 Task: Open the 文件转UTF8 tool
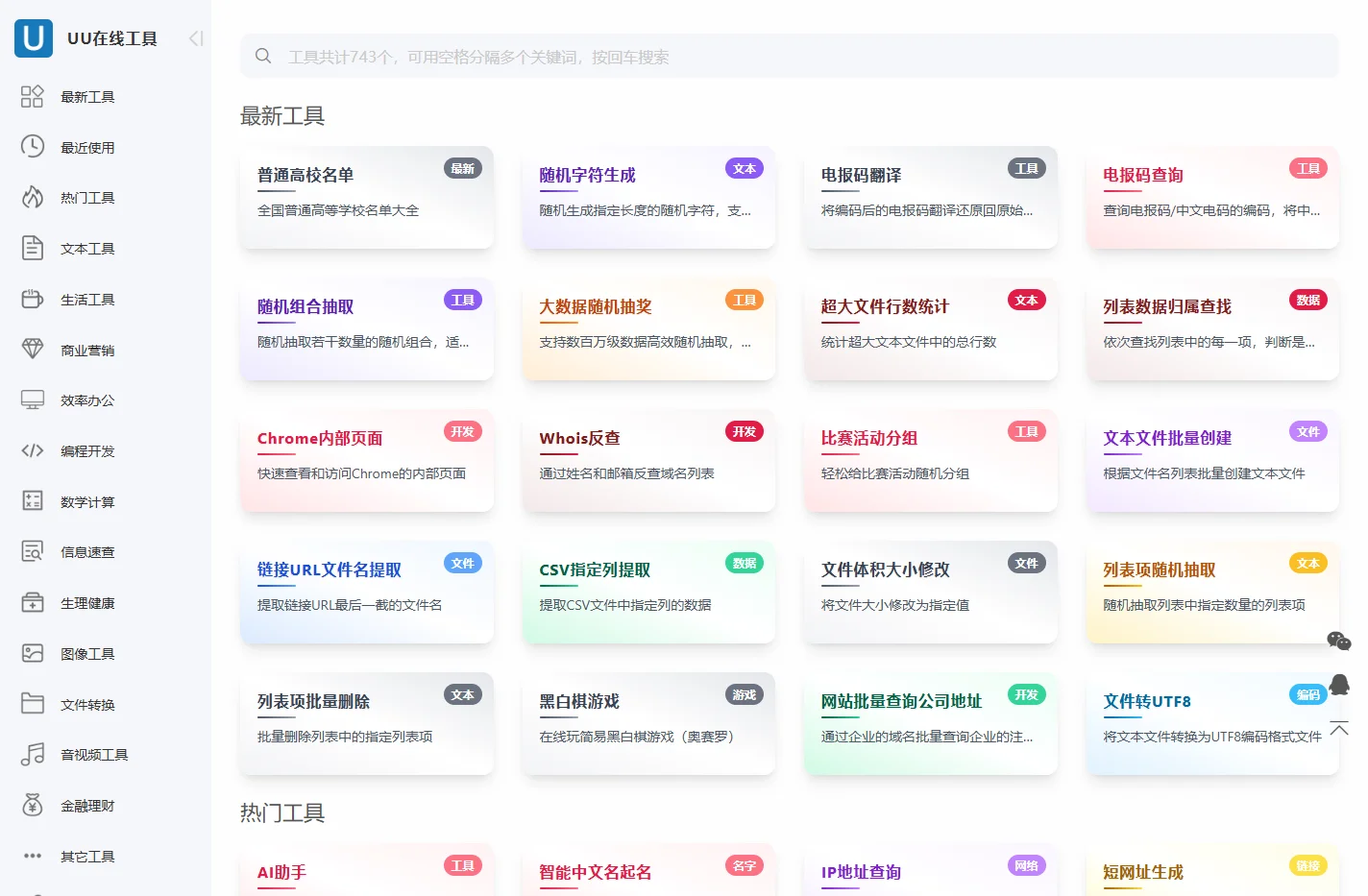pos(1212,723)
